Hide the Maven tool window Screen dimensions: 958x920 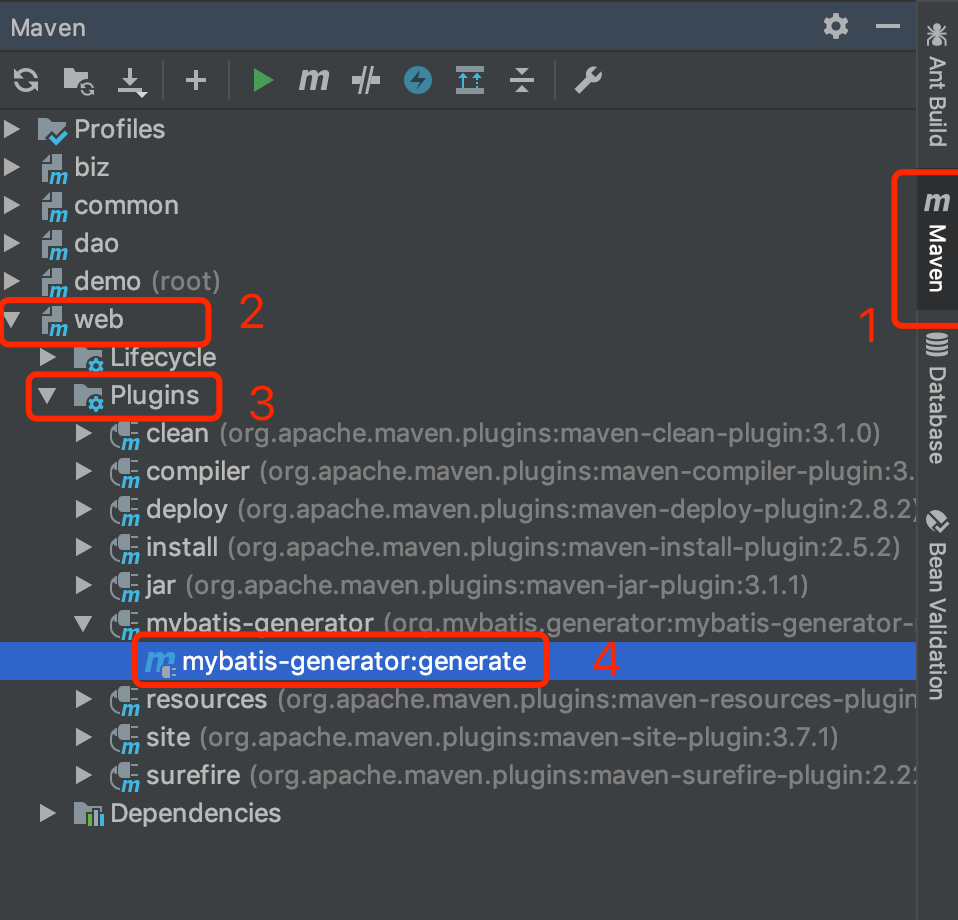tap(887, 26)
